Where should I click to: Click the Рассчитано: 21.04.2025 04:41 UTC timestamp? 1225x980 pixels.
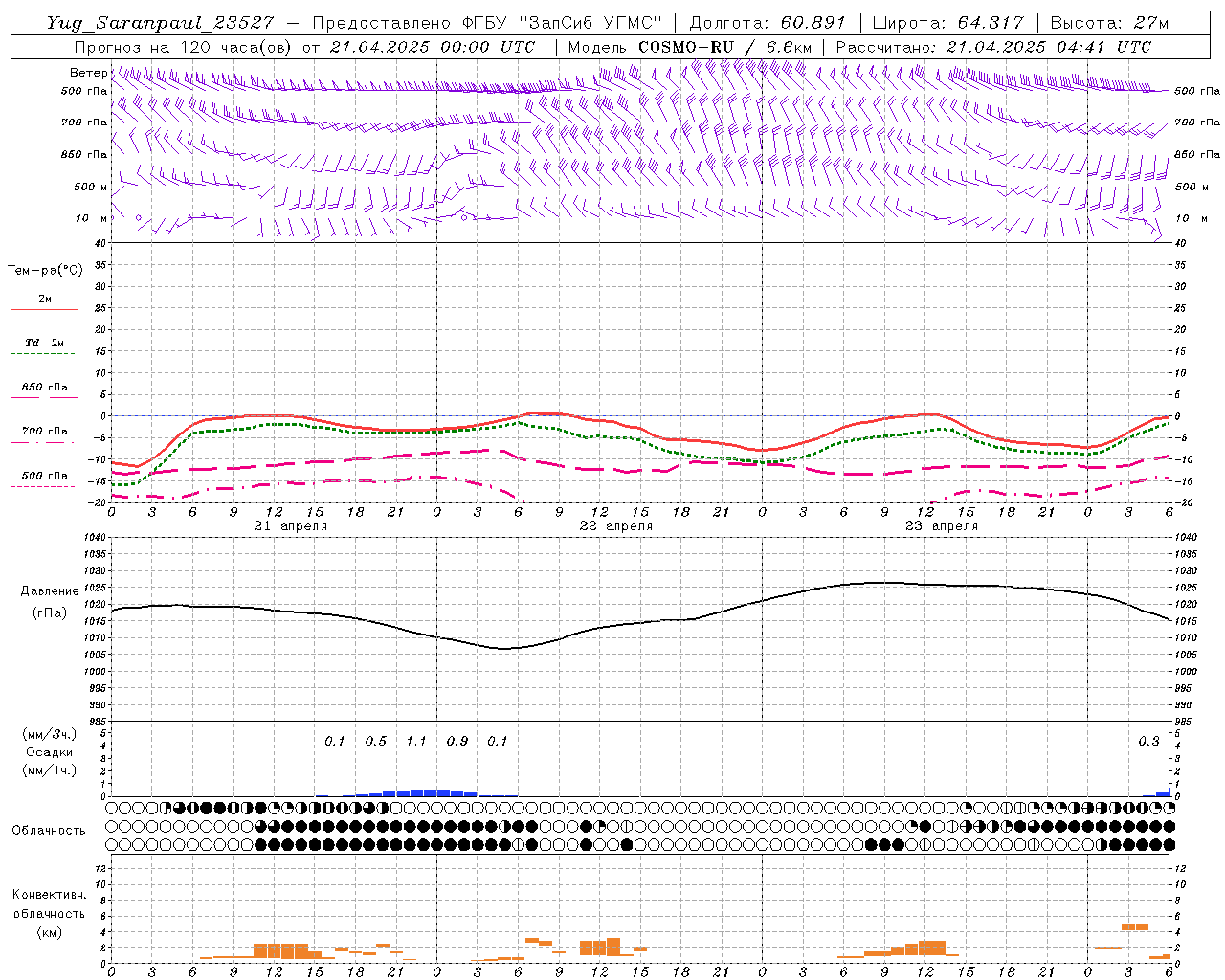pyautogui.click(x=993, y=47)
